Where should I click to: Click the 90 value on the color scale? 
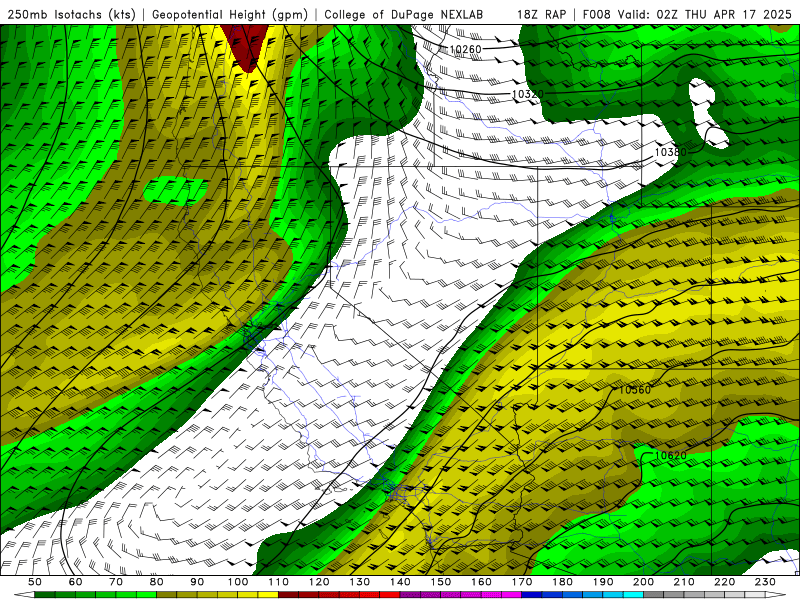pyautogui.click(x=197, y=582)
